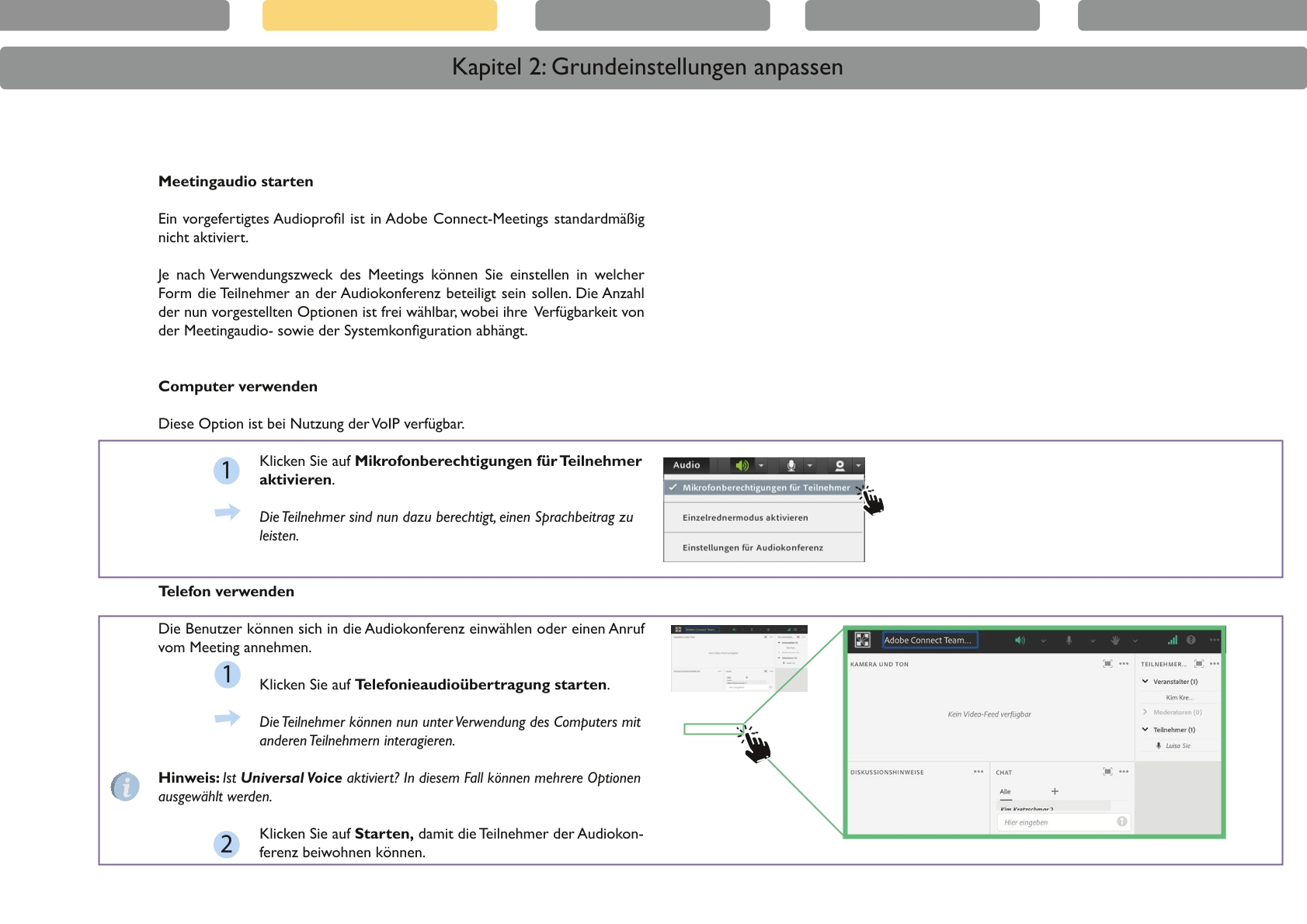Open the Audio menu label

[687, 465]
